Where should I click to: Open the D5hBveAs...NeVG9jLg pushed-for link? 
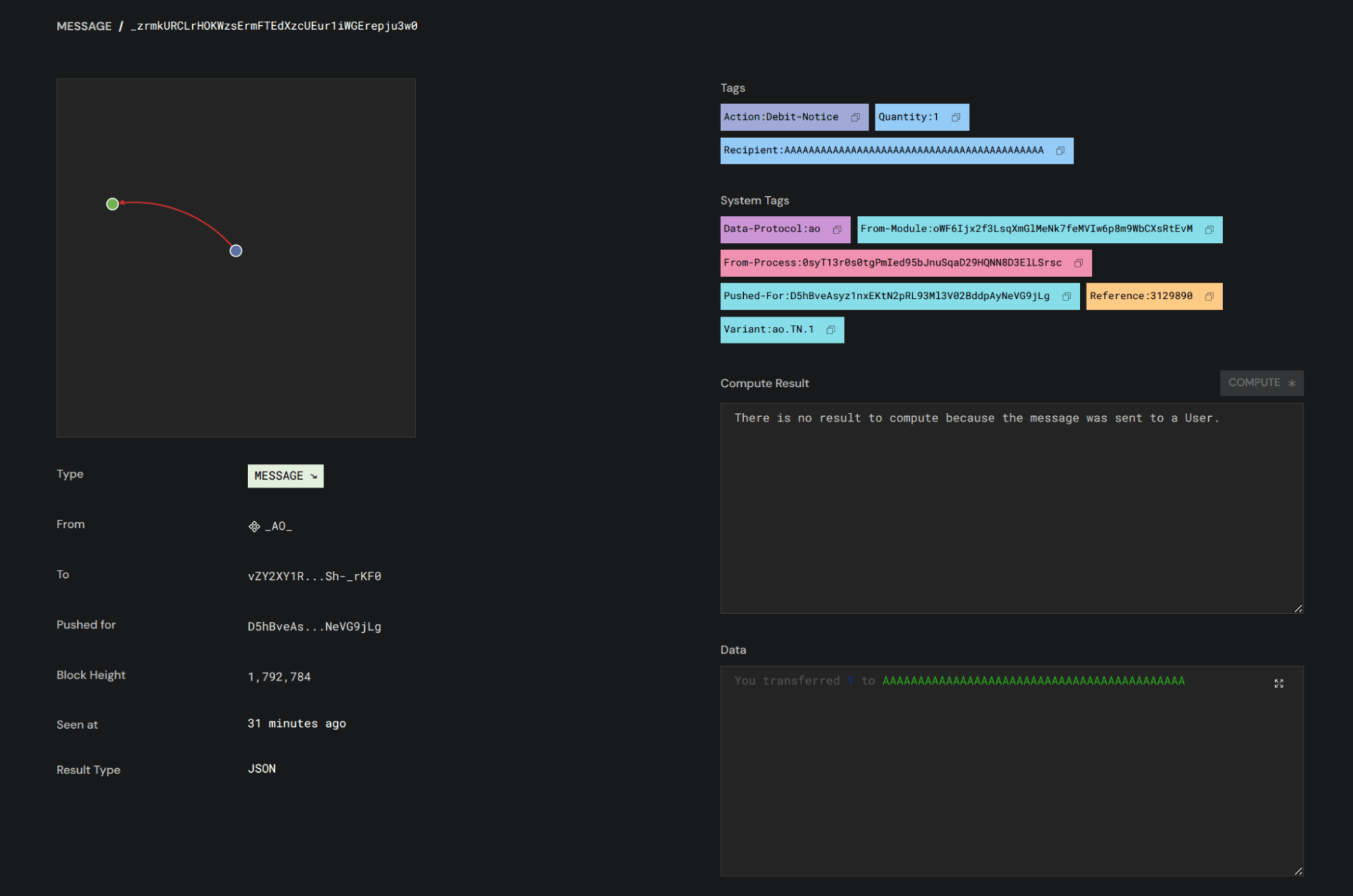coord(314,627)
